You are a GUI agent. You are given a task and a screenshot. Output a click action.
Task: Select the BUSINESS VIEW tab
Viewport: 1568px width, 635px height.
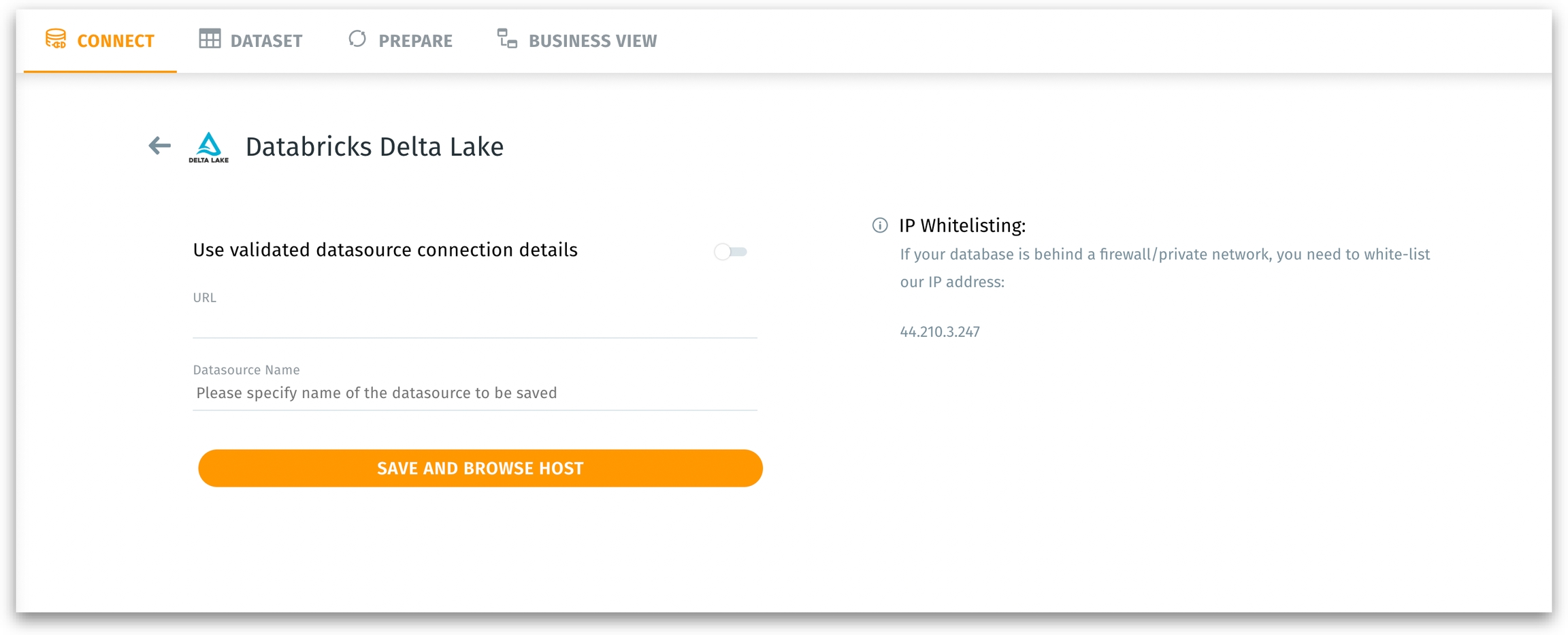coord(592,42)
